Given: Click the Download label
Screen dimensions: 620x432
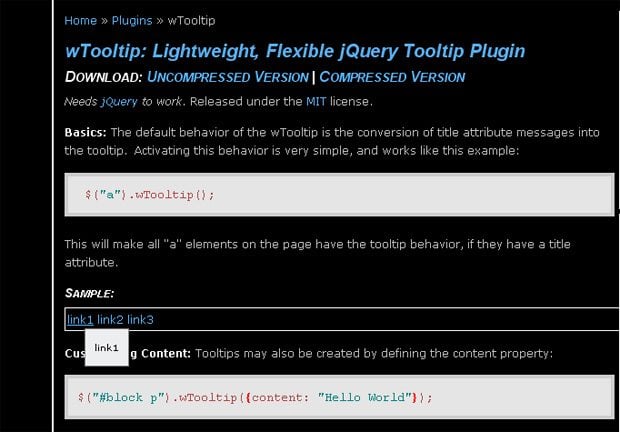Looking at the screenshot, I should pyautogui.click(x=103, y=77).
